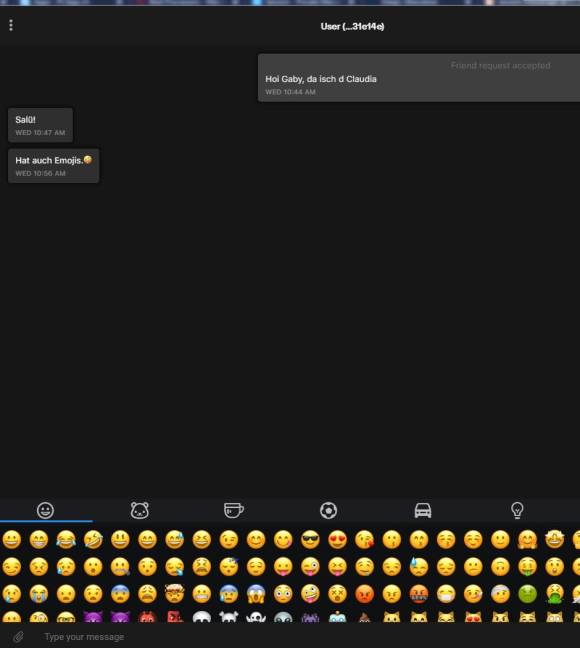This screenshot has width=580, height=648.
Task: Select the Salü! message bubble
Action: 41,125
